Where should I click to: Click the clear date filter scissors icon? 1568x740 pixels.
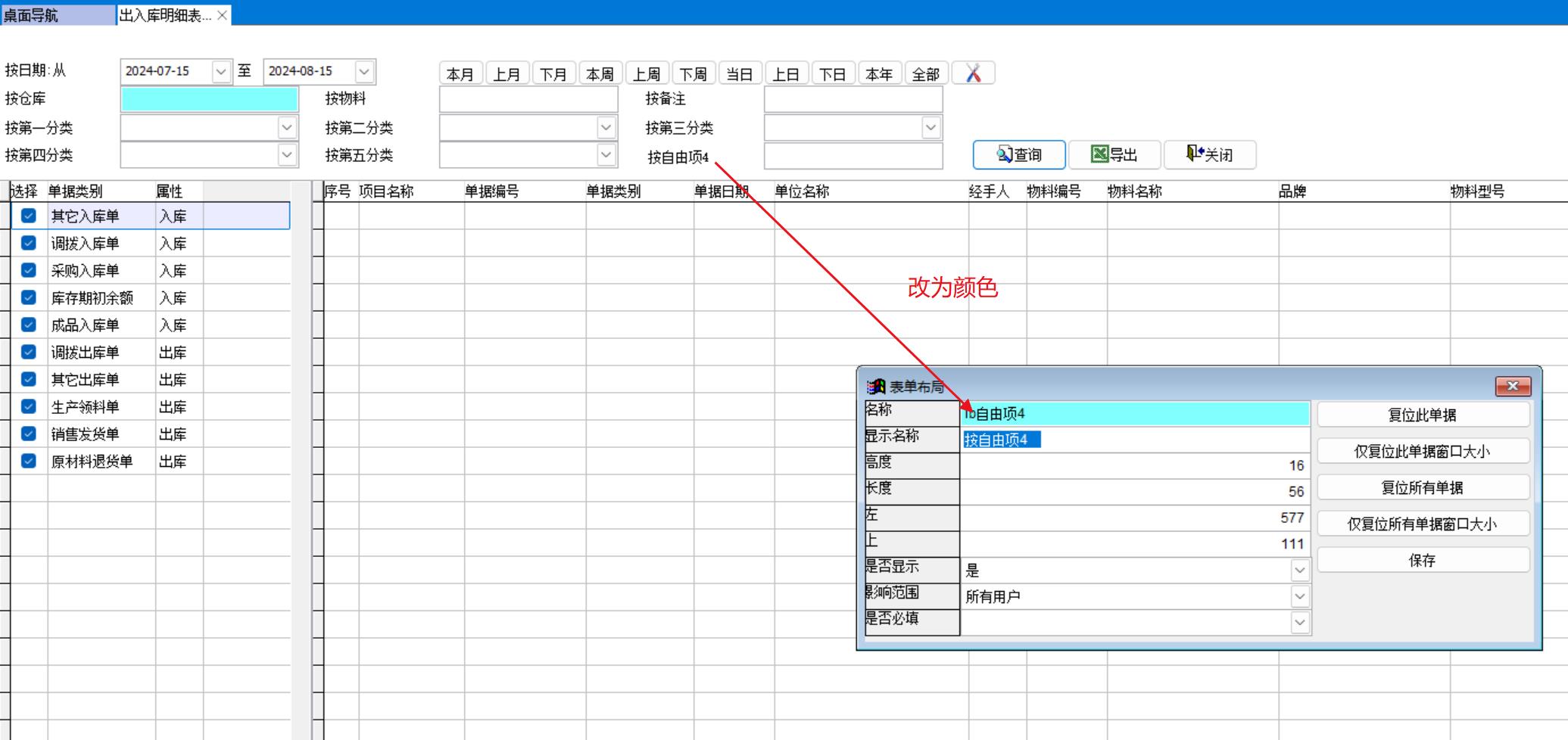973,73
